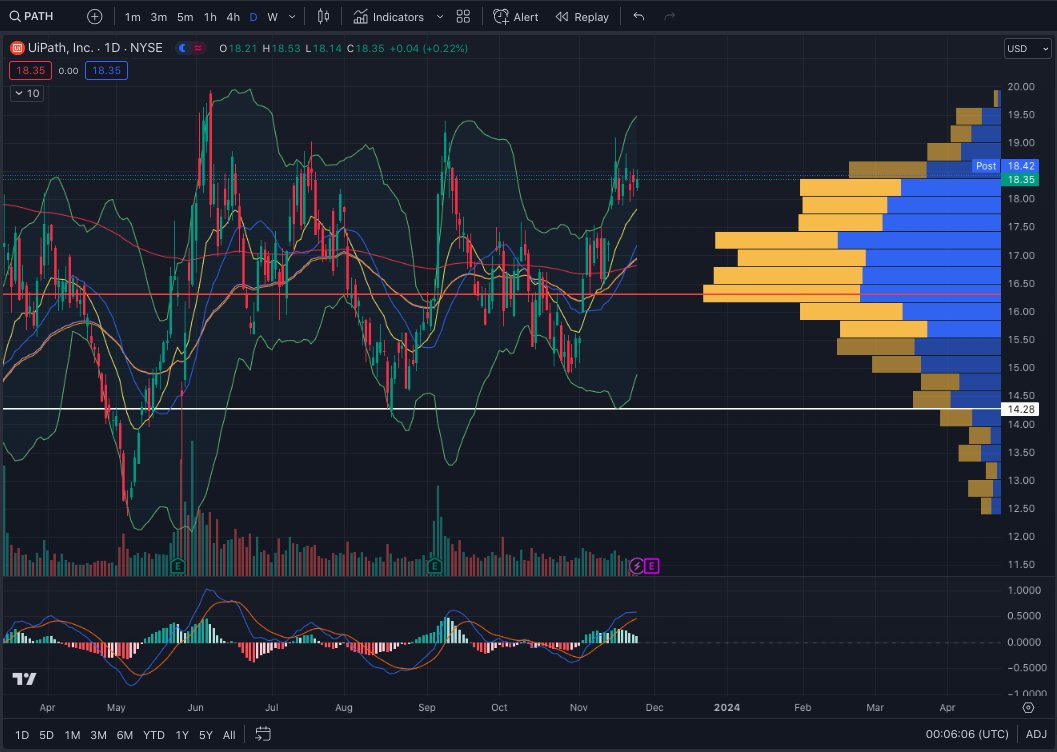Set chart range to 1M
Viewport: 1057px width, 752px height.
[x=72, y=734]
